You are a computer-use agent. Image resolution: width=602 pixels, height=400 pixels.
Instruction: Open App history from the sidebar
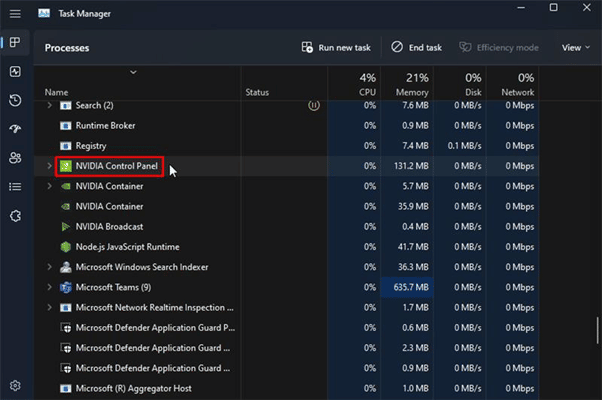pos(15,100)
